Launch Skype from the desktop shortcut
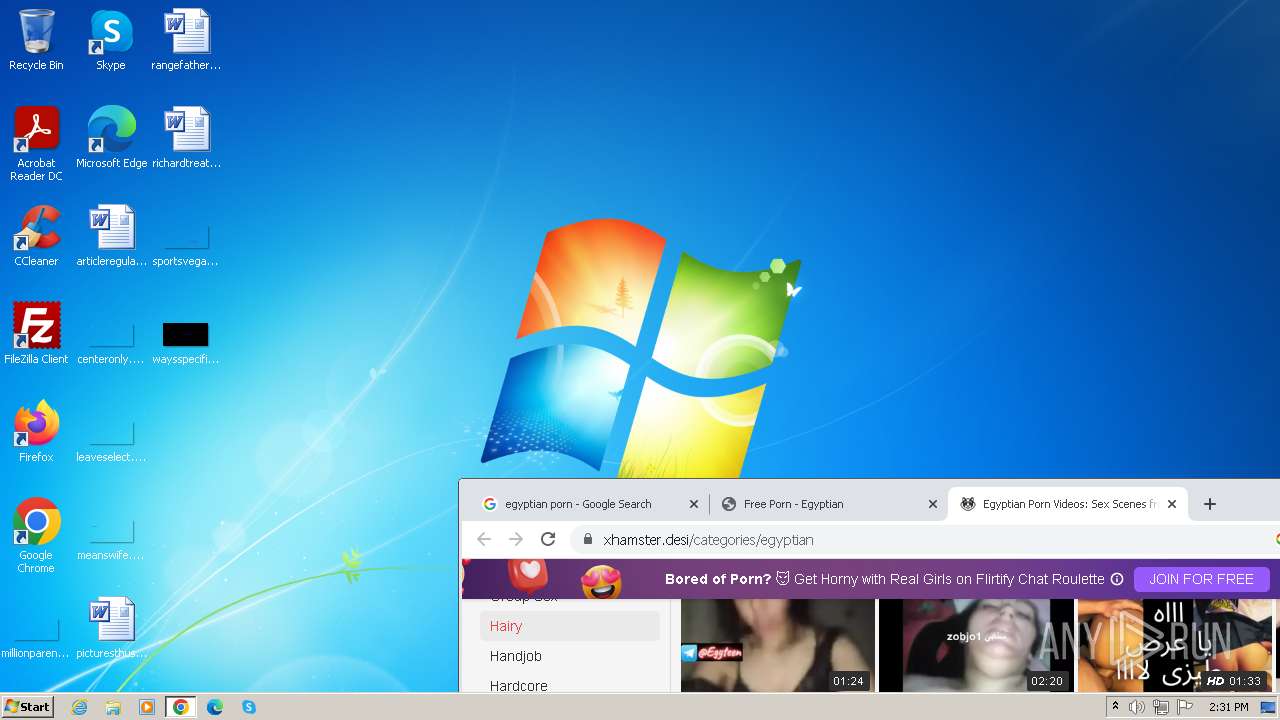1280x720 pixels. (110, 40)
